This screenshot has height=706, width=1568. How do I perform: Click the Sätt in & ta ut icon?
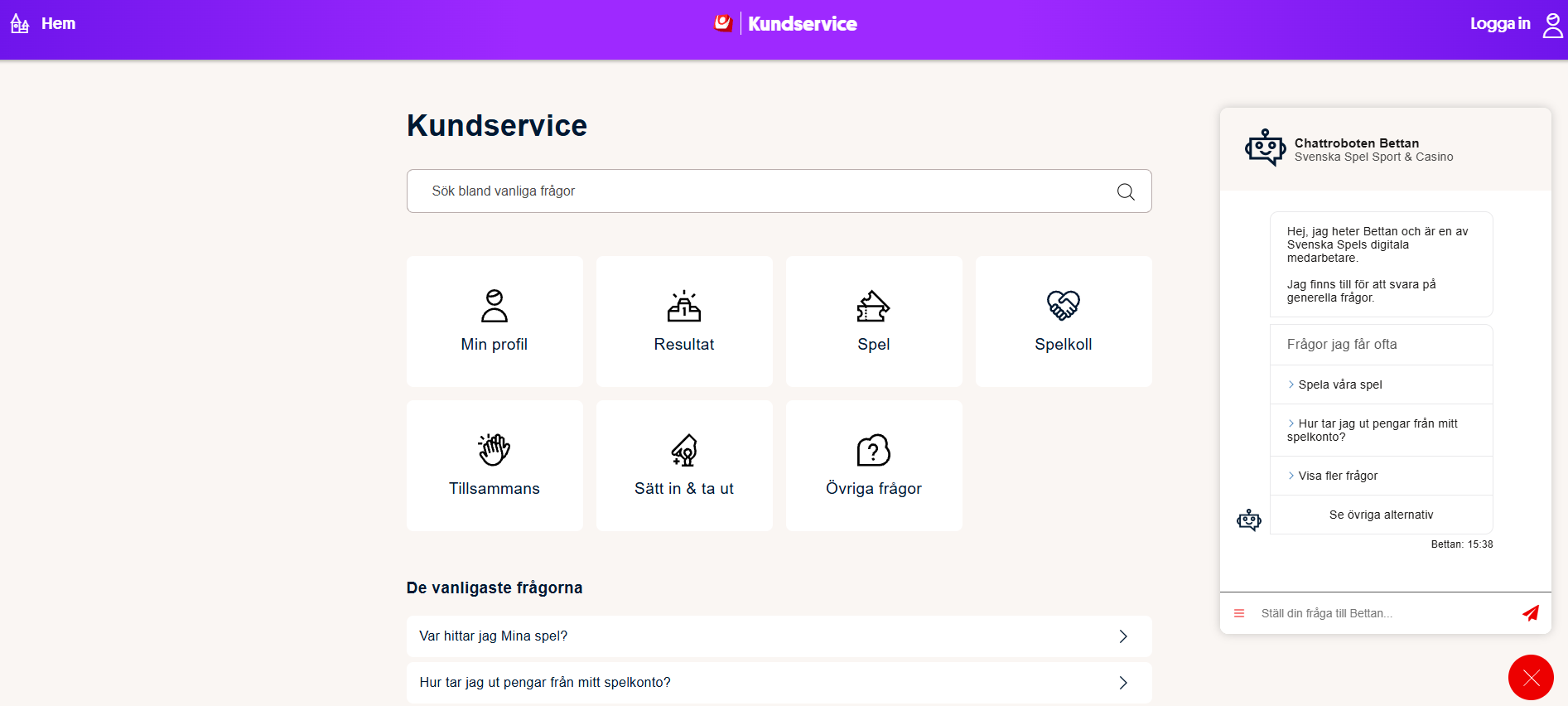coord(684,449)
